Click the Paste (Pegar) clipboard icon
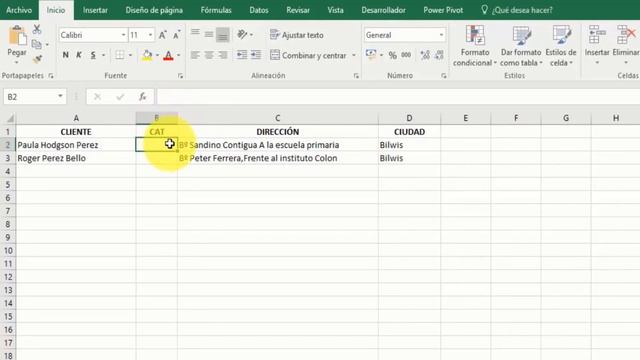This screenshot has height=360, width=640. point(17,36)
